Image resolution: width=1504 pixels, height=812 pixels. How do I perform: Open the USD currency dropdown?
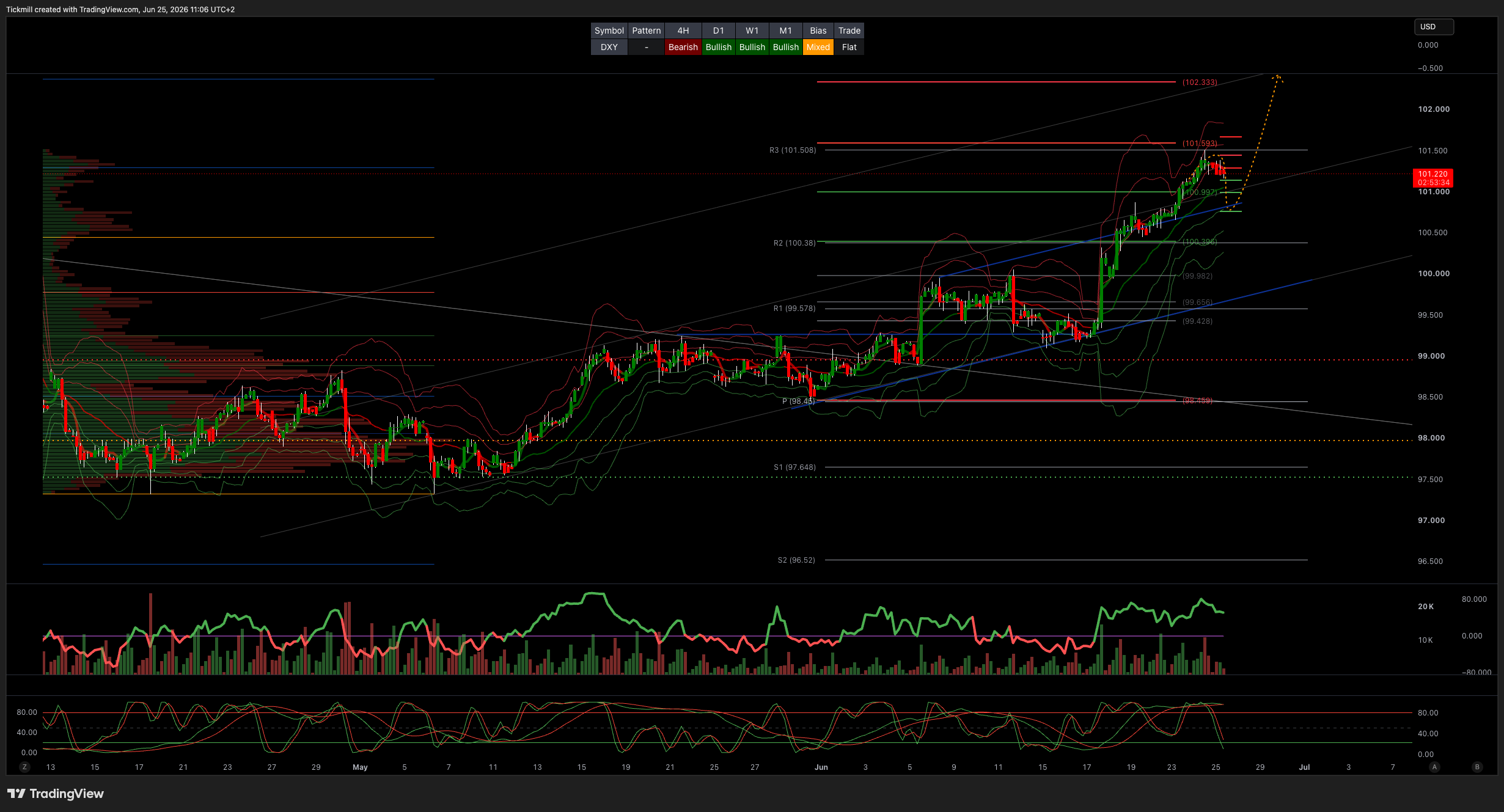click(x=1434, y=27)
